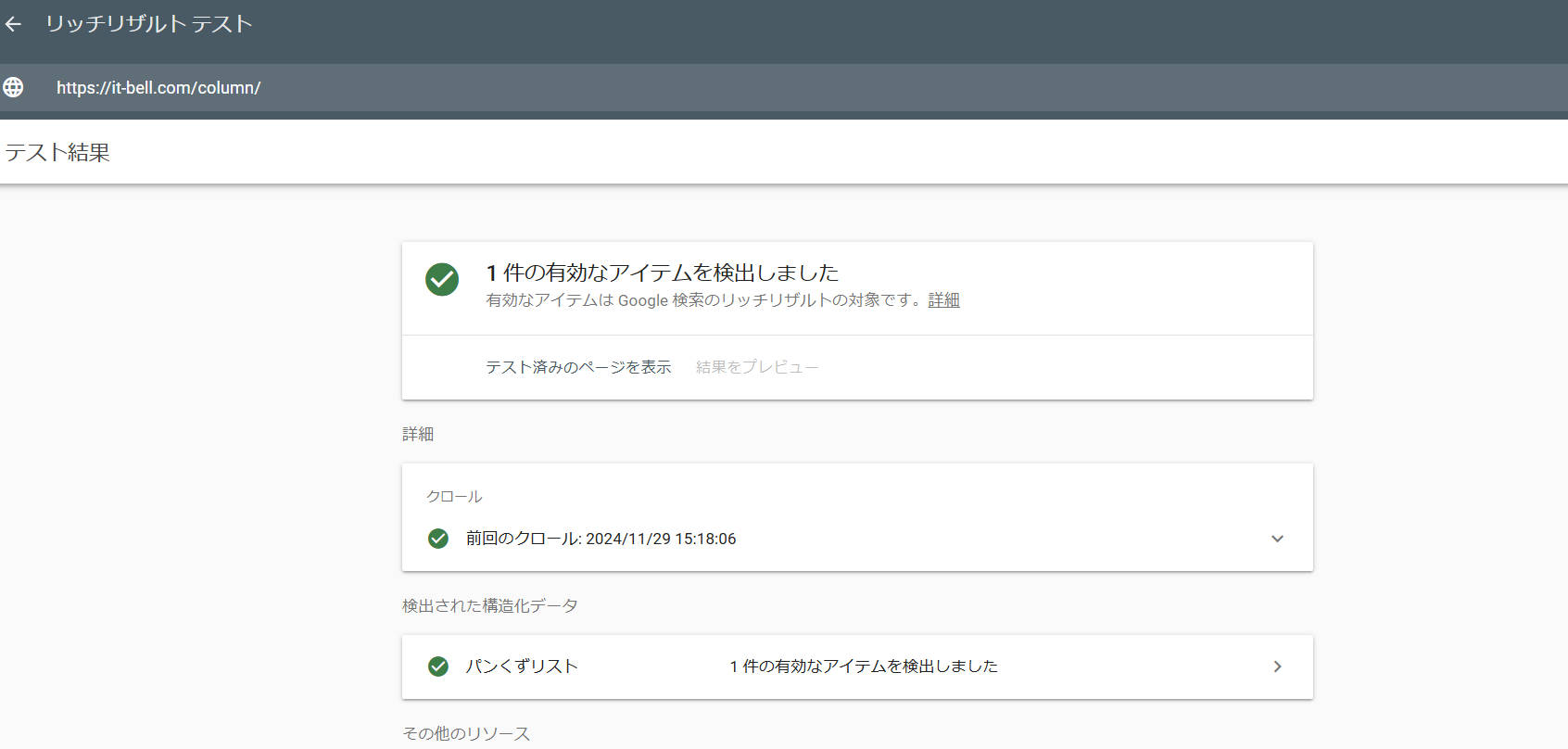This screenshot has height=749, width=1568.
Task: Click the Google 検索のリッチリザルト description text
Action: click(x=706, y=300)
